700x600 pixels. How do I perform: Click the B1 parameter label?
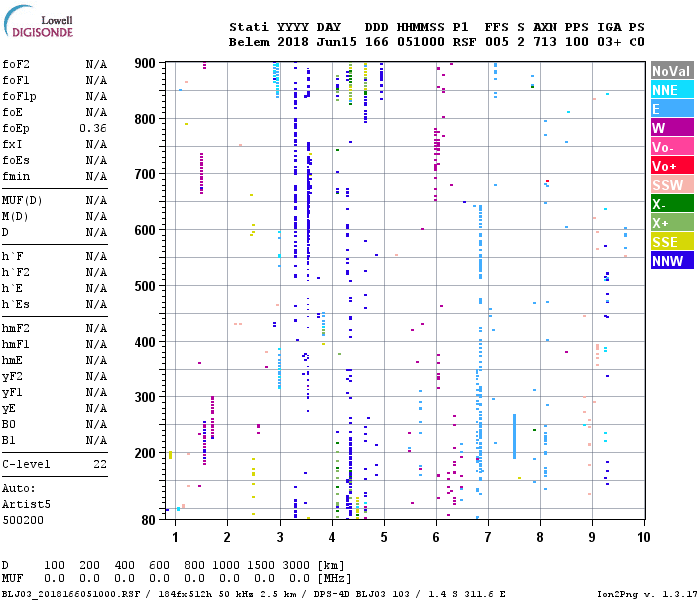9,441
